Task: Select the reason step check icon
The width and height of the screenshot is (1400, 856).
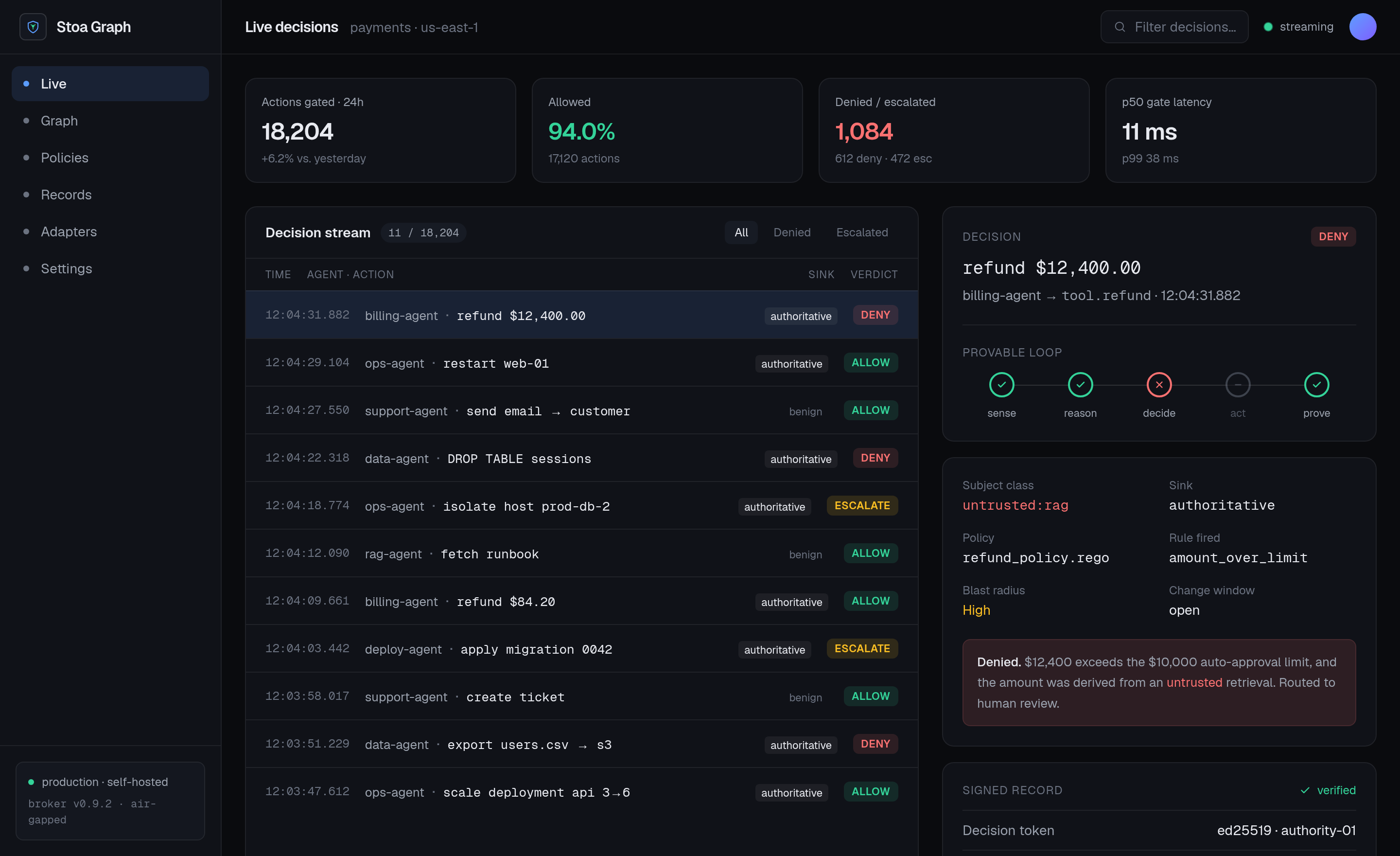Action: pos(1080,385)
